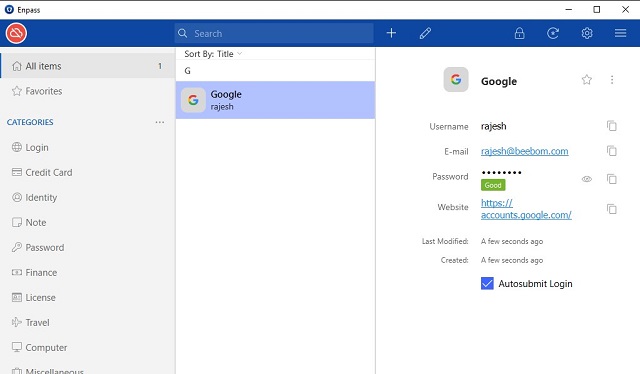The height and width of the screenshot is (374, 640).
Task: Click the red cloud sync disabled icon
Action: (x=16, y=33)
